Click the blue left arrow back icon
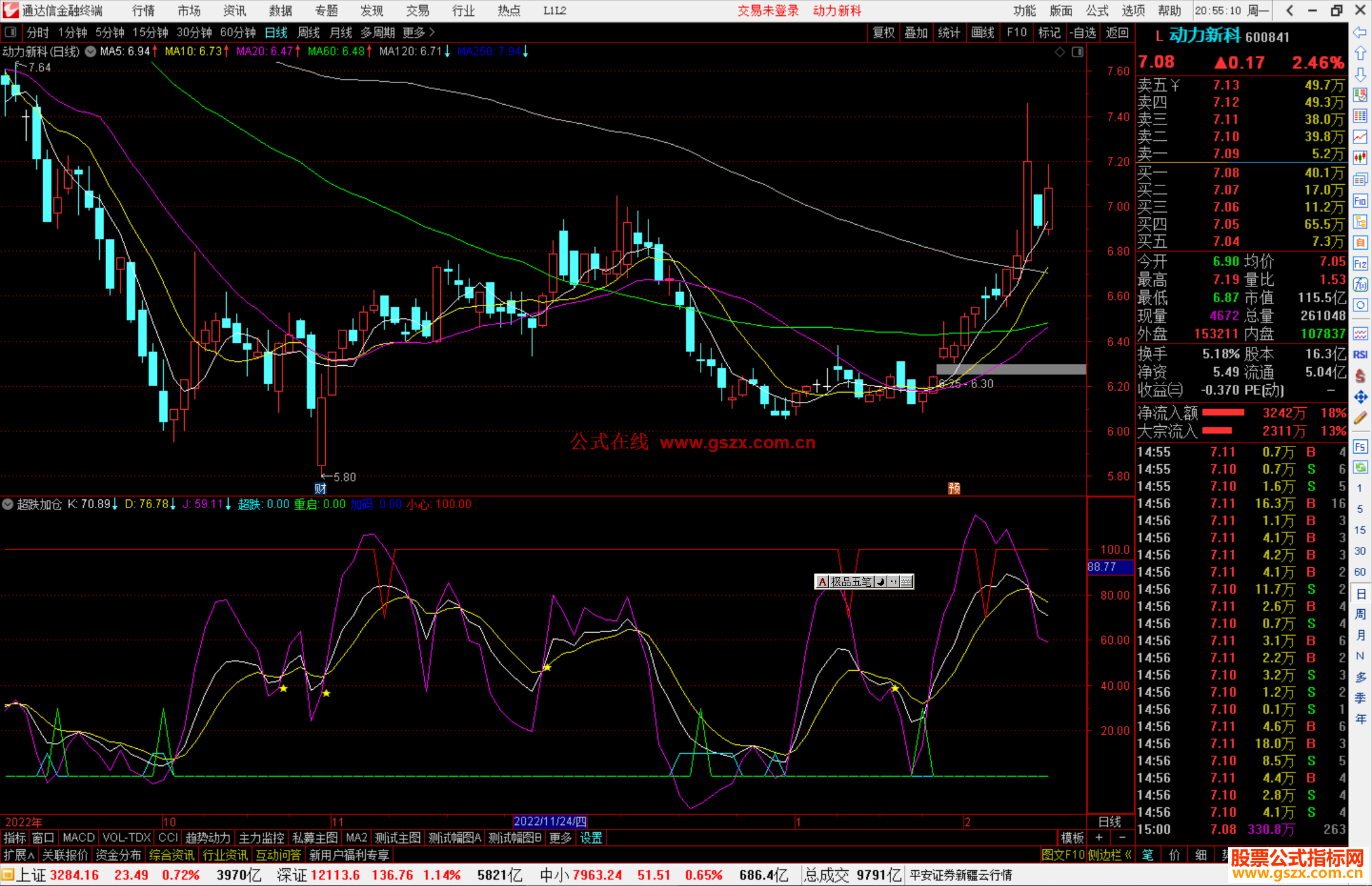 click(x=1360, y=32)
